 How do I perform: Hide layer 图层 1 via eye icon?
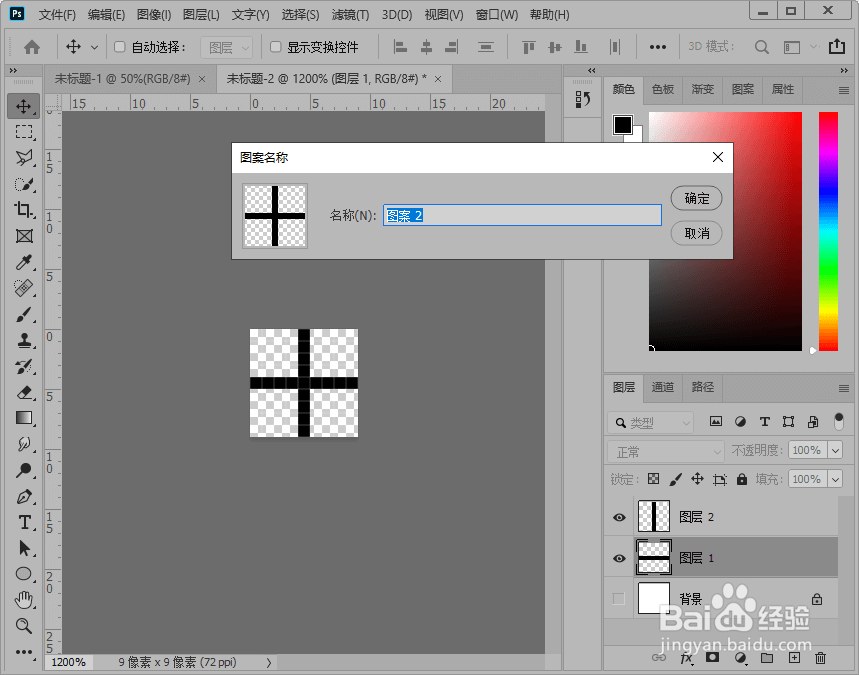pos(620,558)
